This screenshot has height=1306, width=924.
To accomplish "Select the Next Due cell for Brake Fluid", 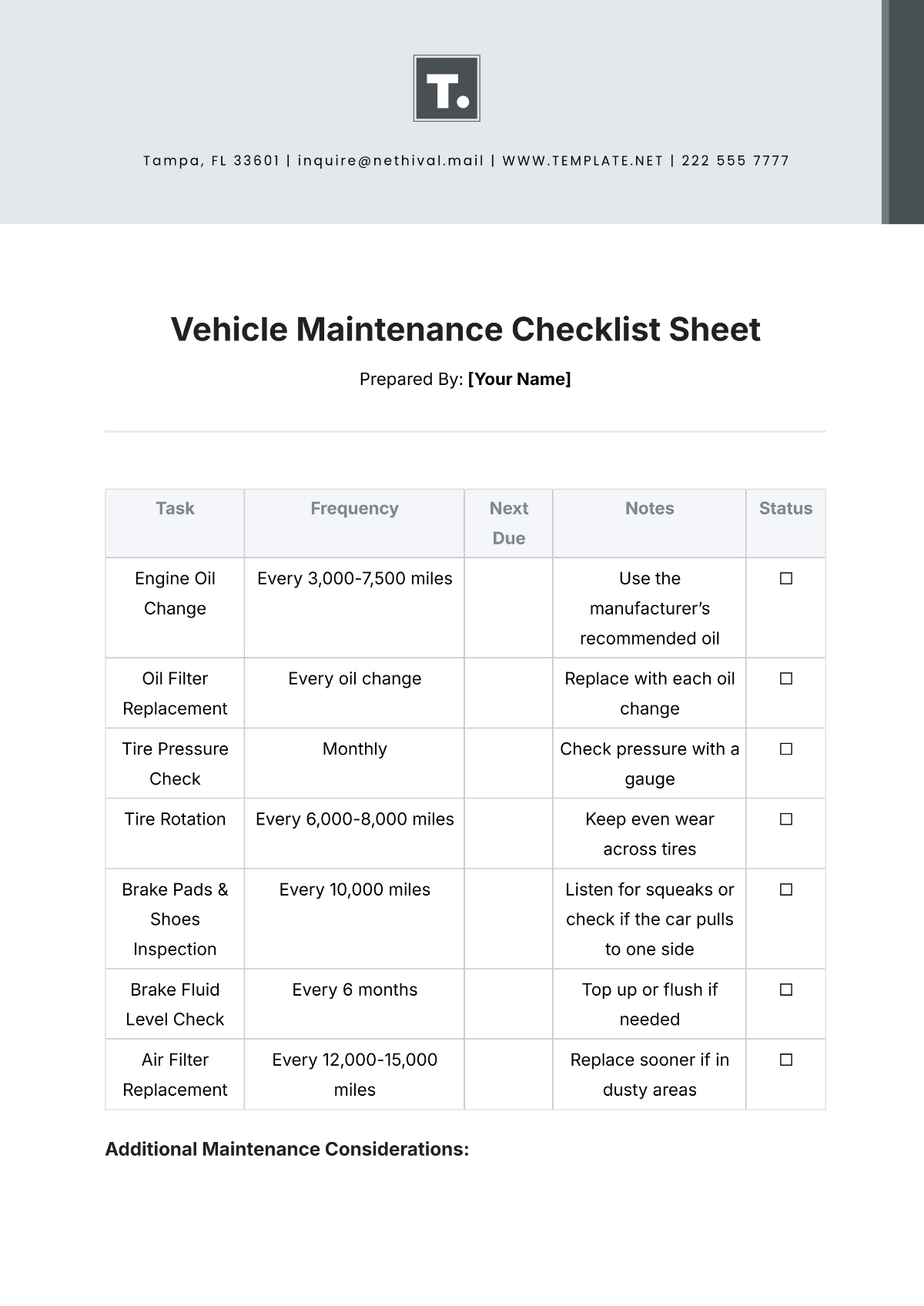I will coord(508,1003).
